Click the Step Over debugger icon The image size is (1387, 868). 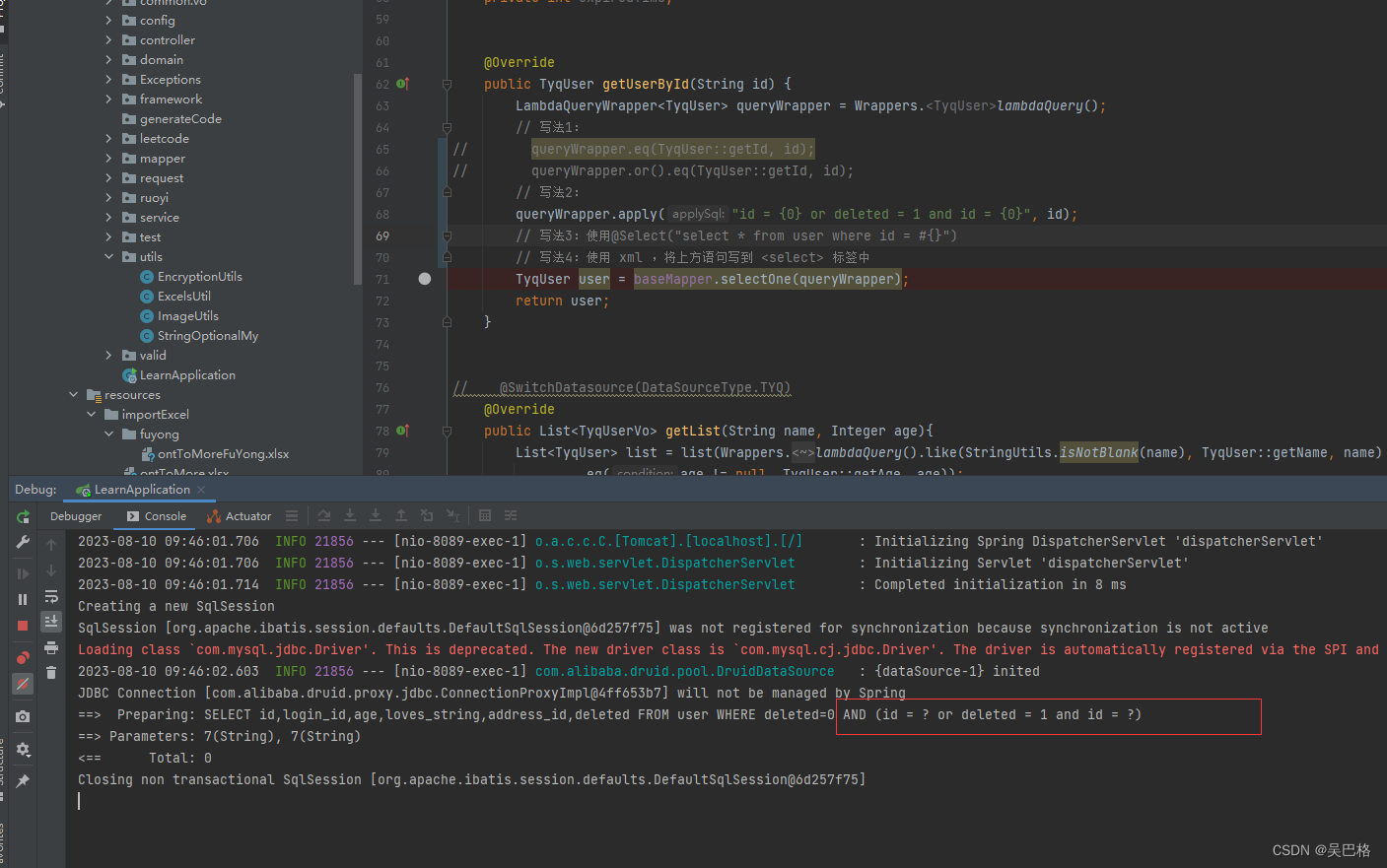[x=324, y=515]
